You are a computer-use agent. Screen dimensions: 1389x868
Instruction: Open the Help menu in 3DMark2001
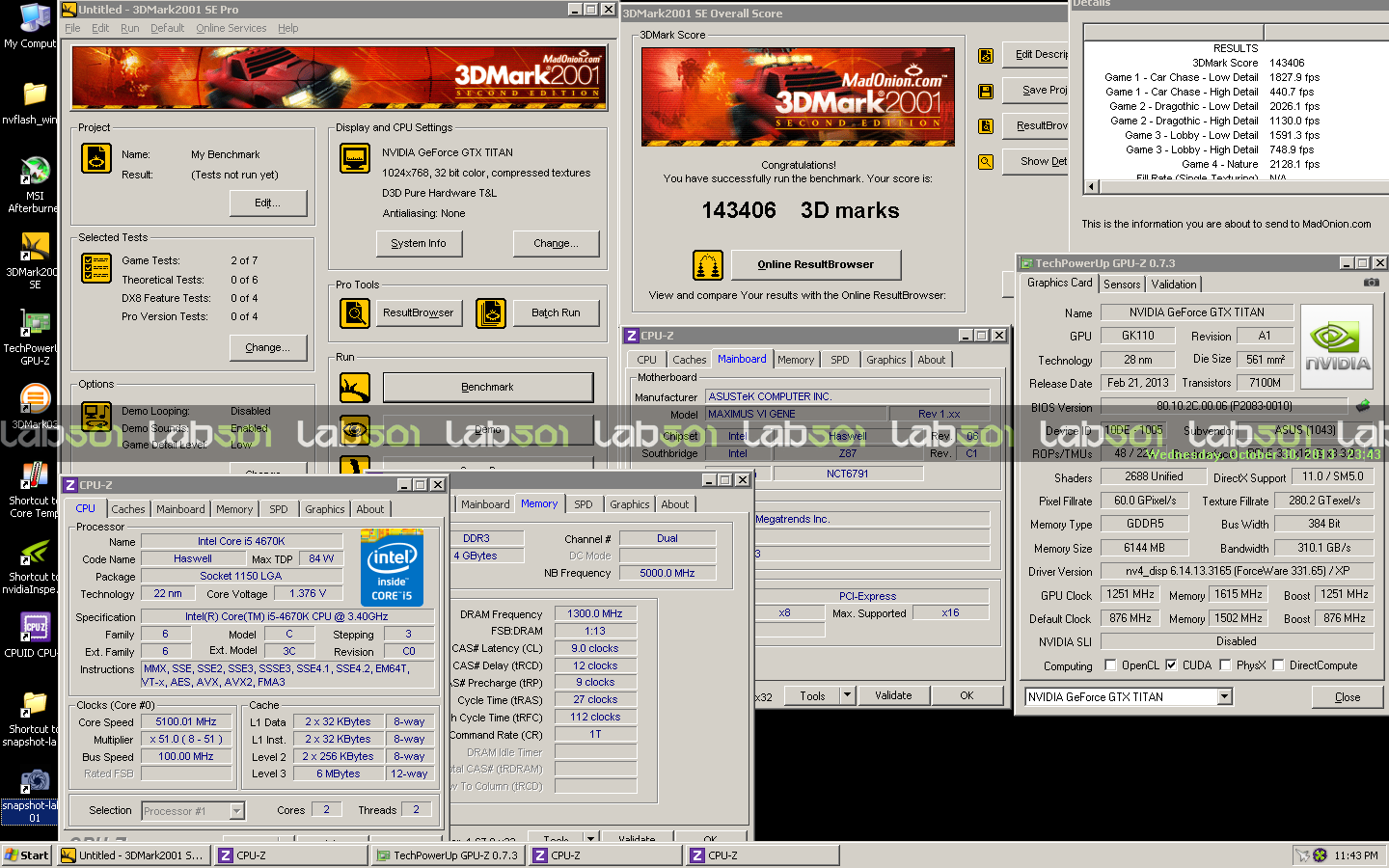point(288,28)
